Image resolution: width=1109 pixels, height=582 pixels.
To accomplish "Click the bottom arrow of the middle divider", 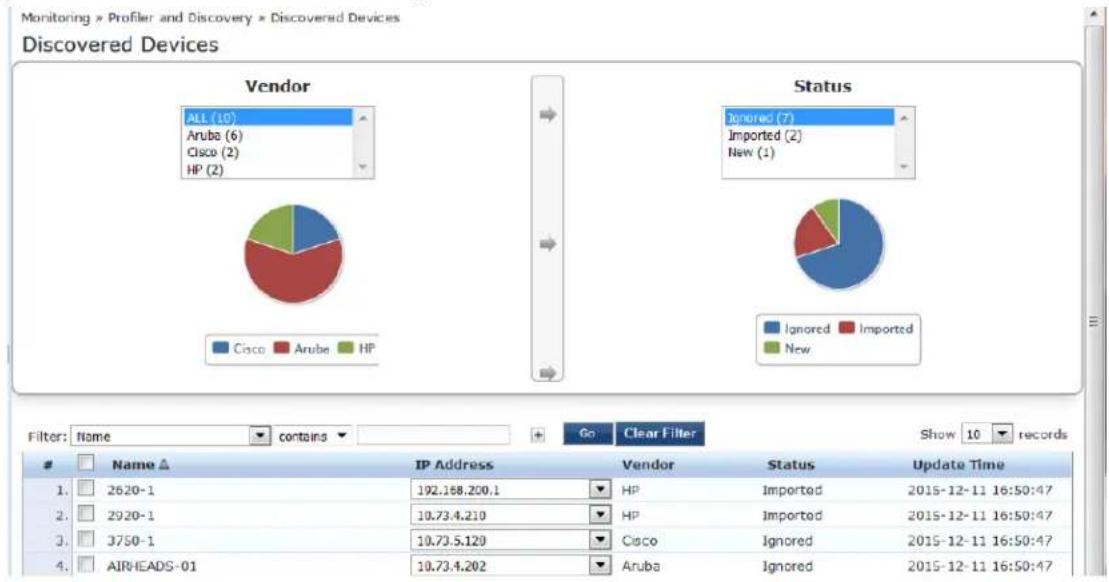I will click(x=547, y=373).
